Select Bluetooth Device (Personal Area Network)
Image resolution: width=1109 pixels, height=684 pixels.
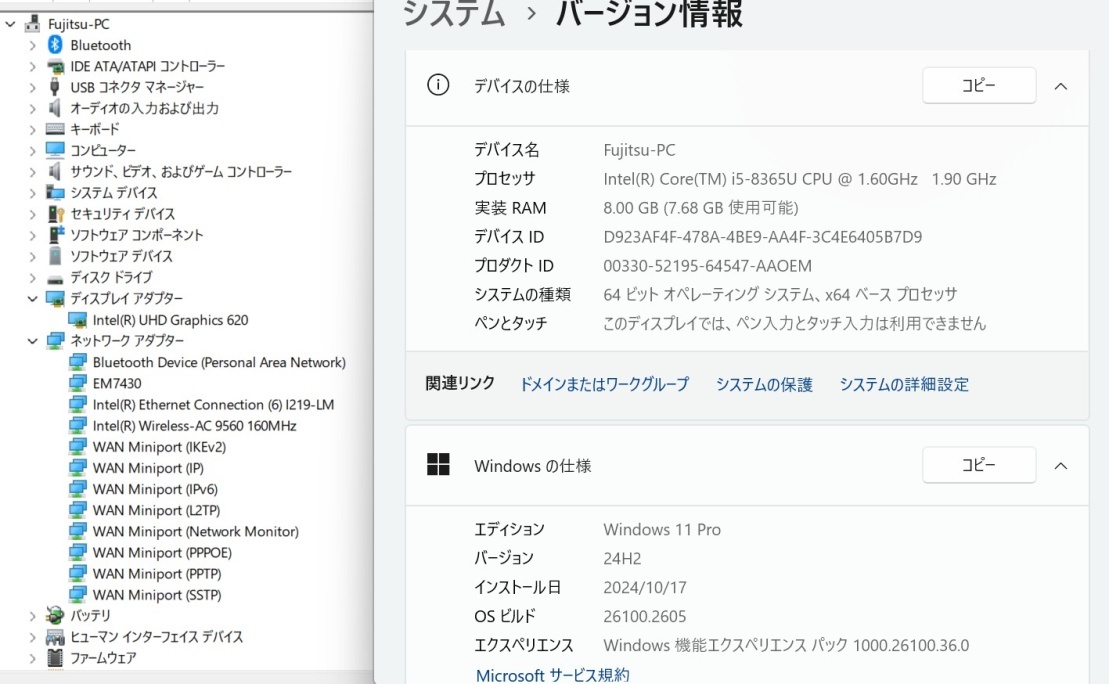[x=219, y=362]
